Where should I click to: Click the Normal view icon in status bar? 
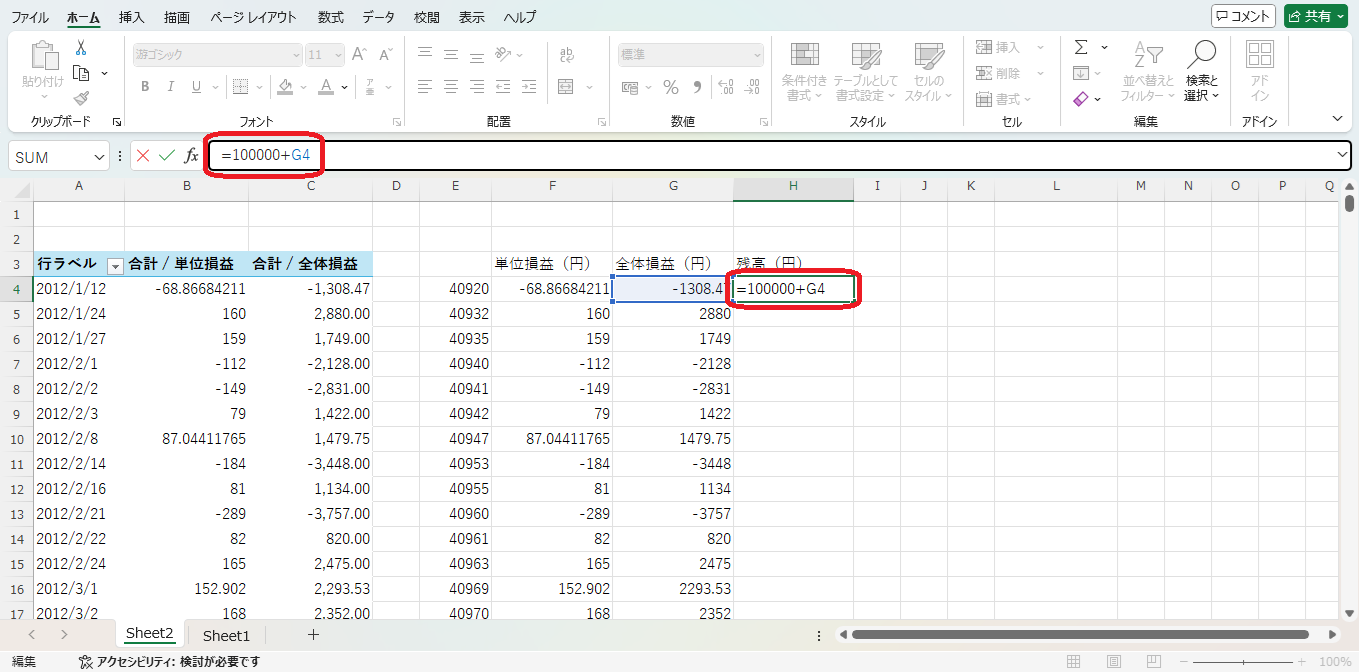[1074, 662]
